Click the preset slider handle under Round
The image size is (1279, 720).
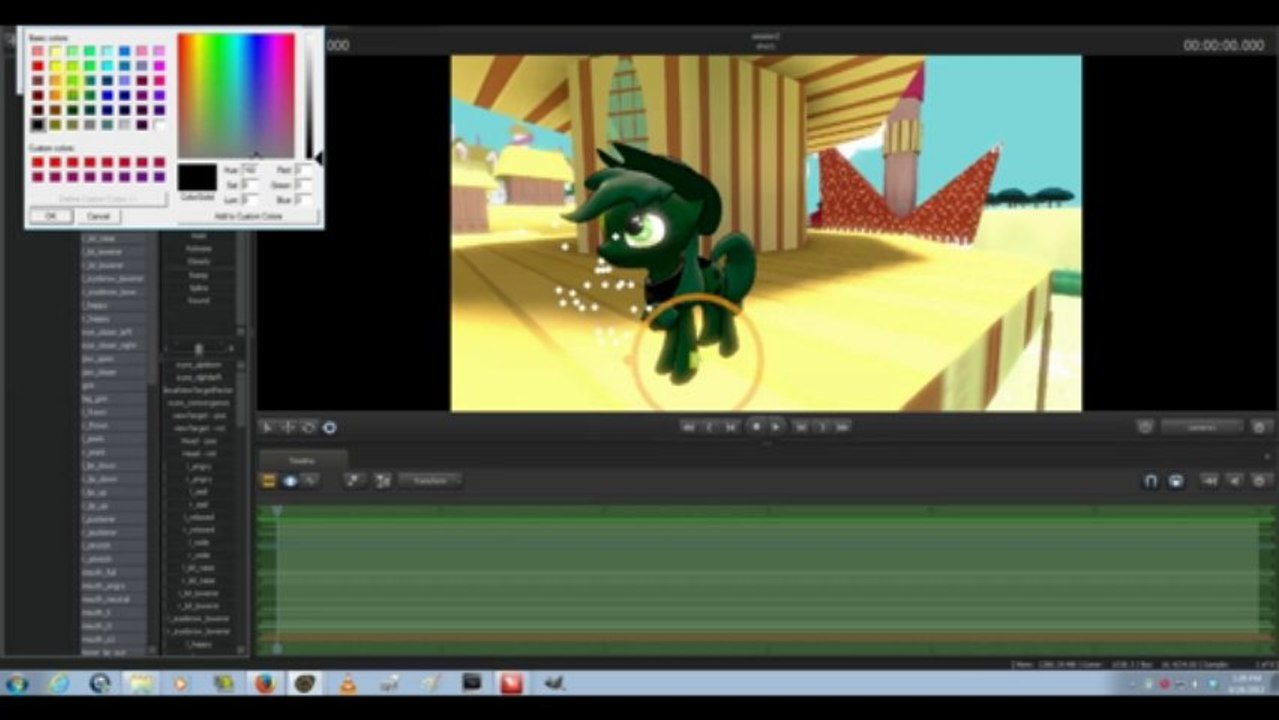click(198, 349)
